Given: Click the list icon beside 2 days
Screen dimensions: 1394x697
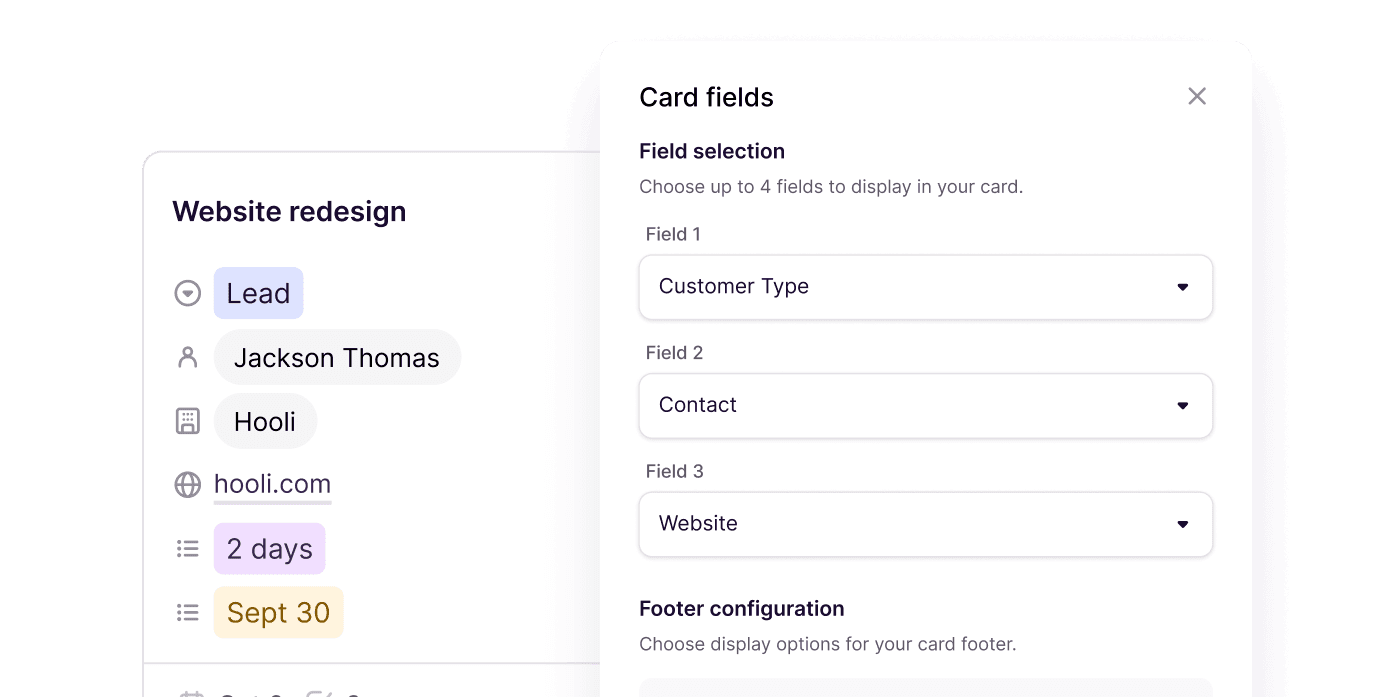Looking at the screenshot, I should tap(187, 549).
